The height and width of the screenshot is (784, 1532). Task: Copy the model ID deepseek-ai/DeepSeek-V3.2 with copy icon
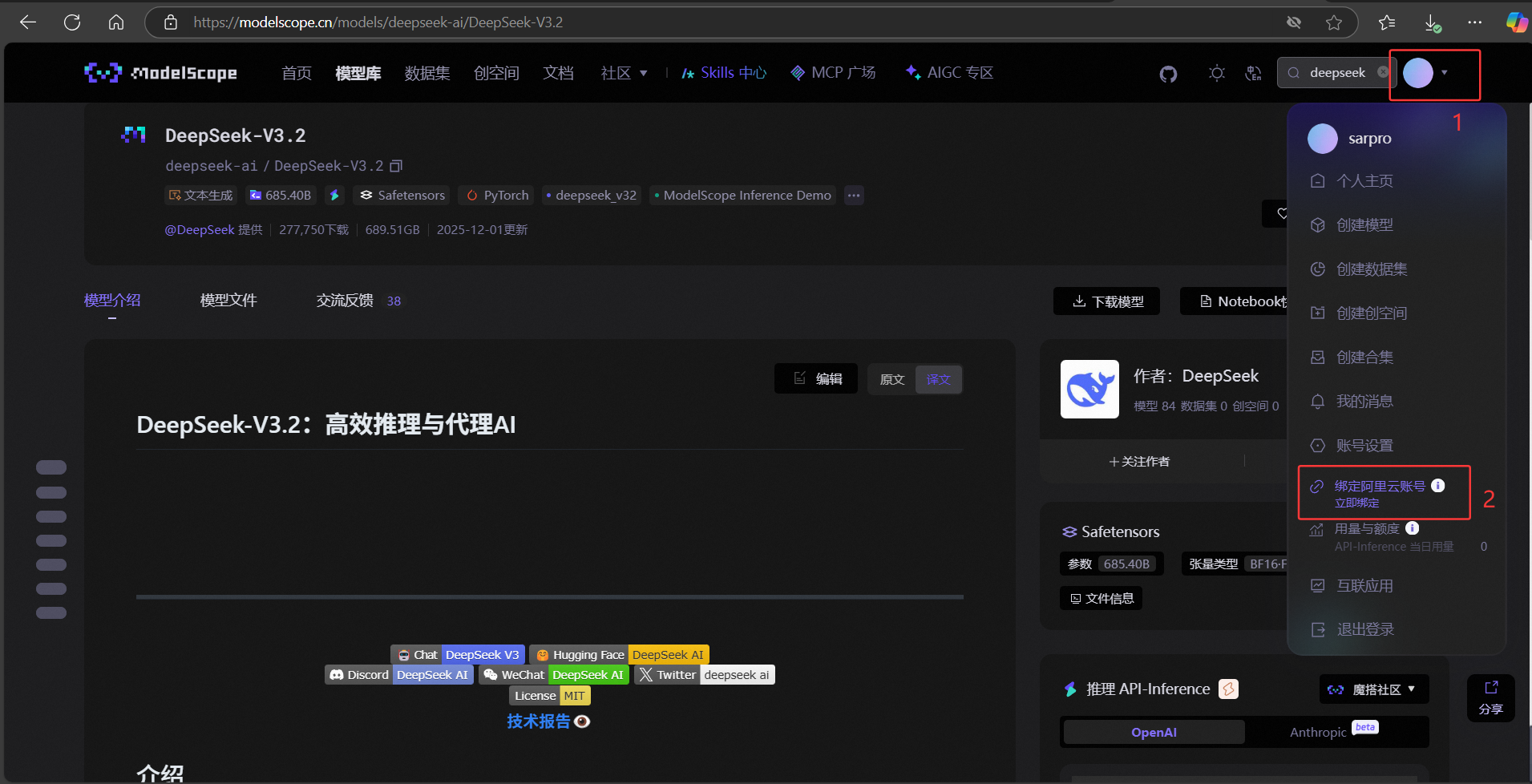396,166
